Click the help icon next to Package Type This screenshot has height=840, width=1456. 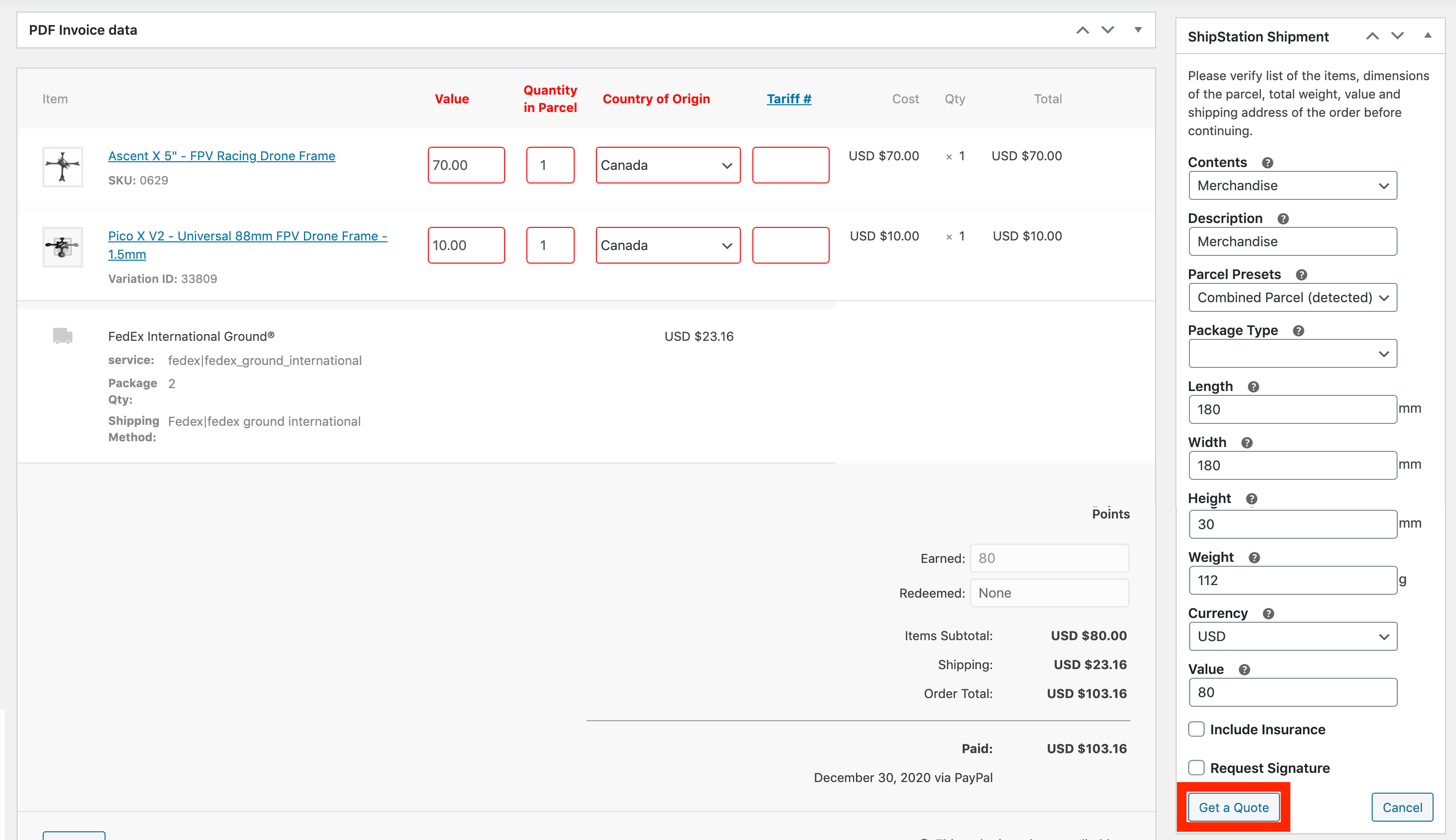1299,331
